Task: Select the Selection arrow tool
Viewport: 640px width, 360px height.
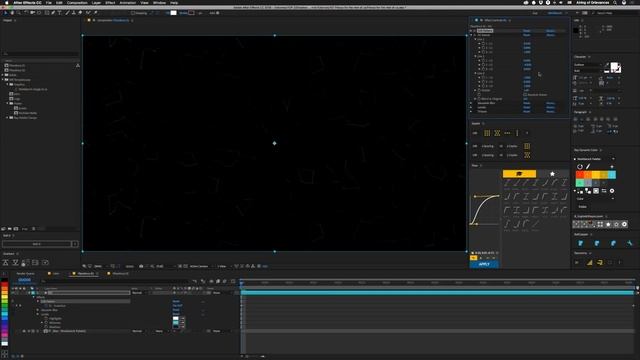Action: click(5, 13)
